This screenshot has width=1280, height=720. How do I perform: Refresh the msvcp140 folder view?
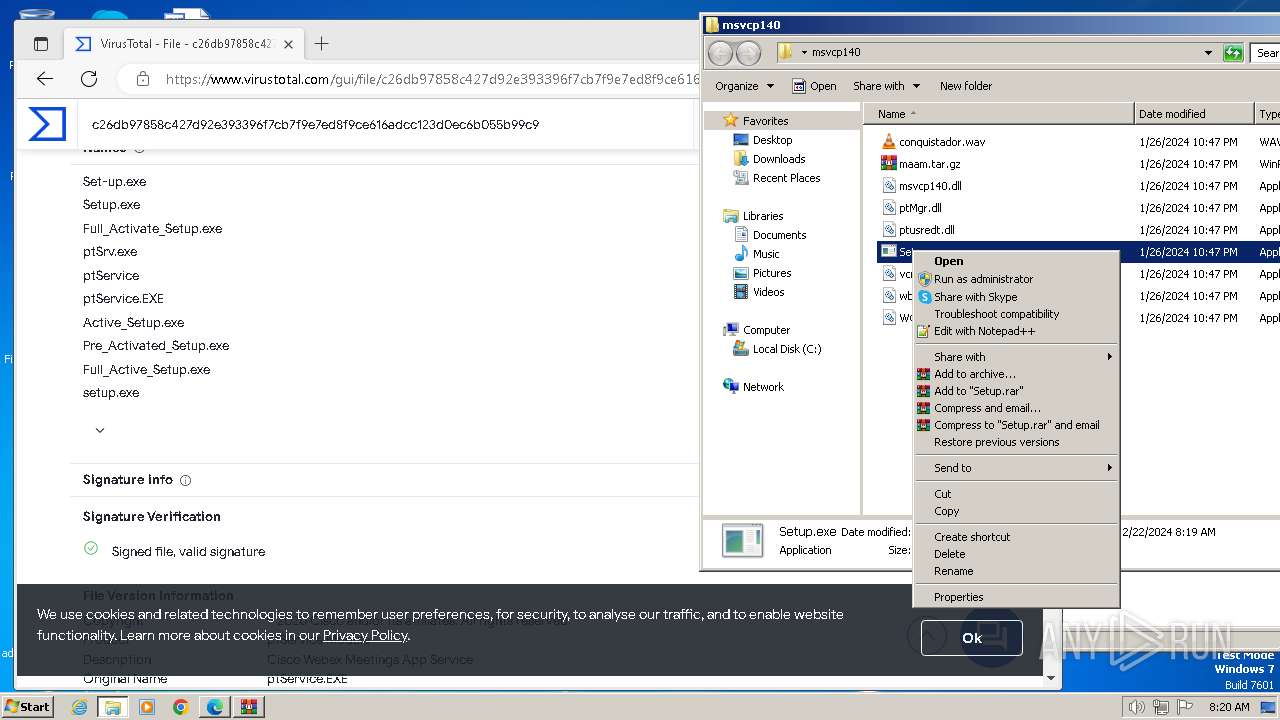[1233, 53]
